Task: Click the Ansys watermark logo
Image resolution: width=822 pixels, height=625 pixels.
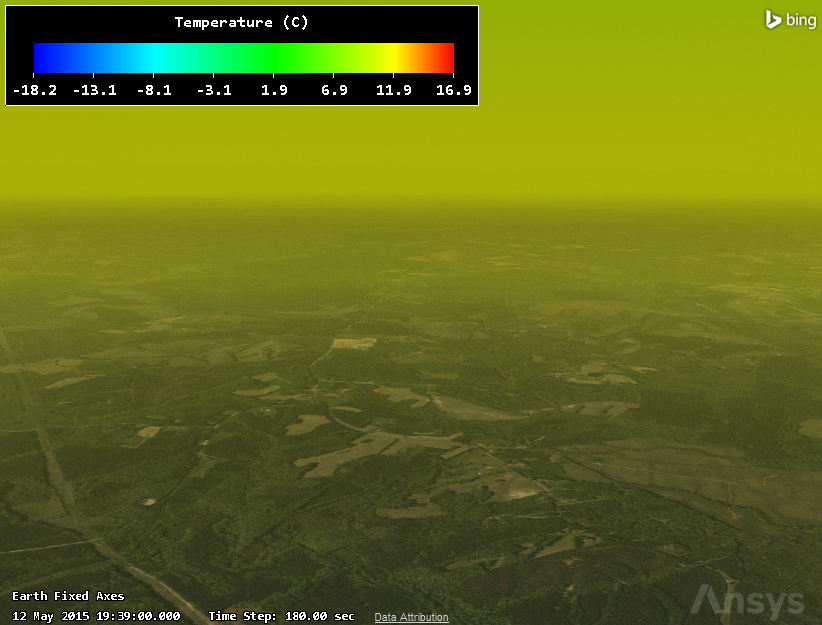Action: click(x=747, y=601)
